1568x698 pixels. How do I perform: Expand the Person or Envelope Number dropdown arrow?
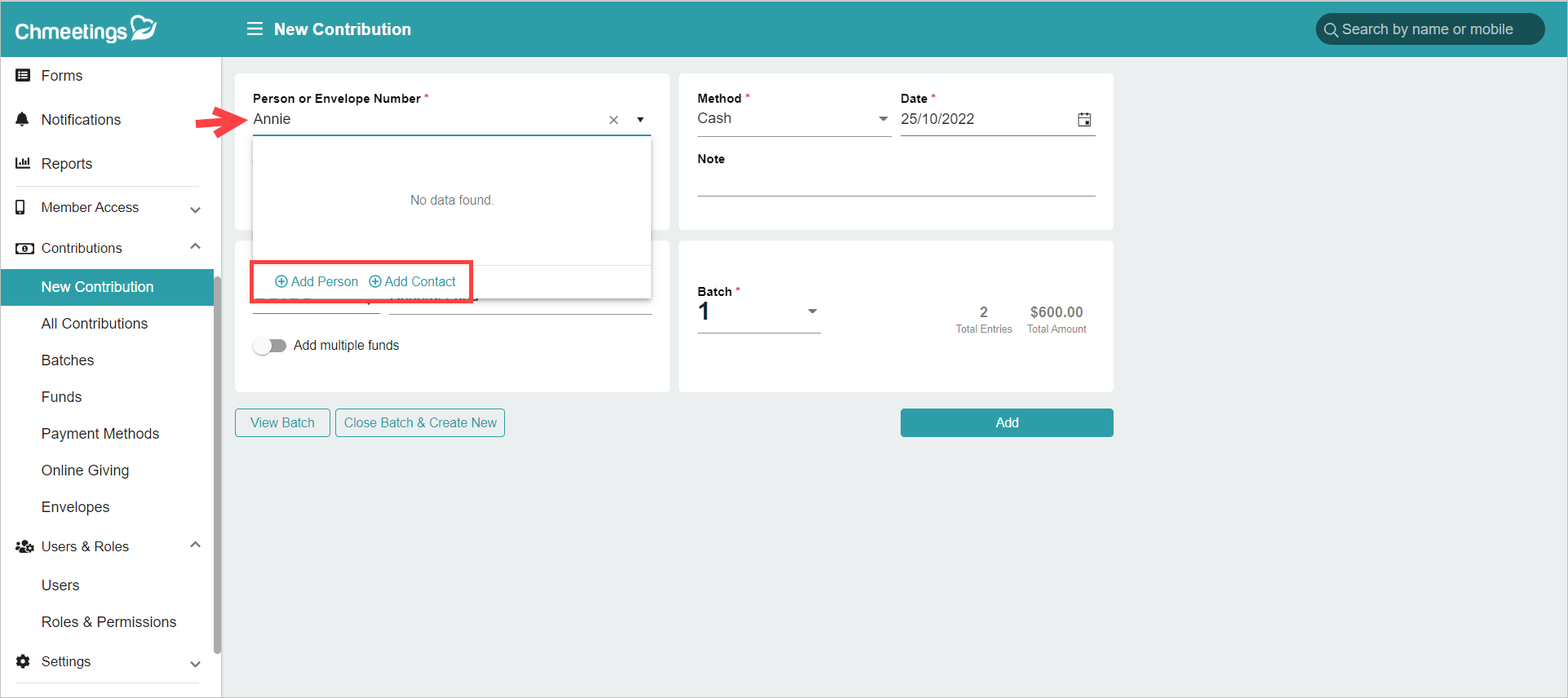point(640,120)
